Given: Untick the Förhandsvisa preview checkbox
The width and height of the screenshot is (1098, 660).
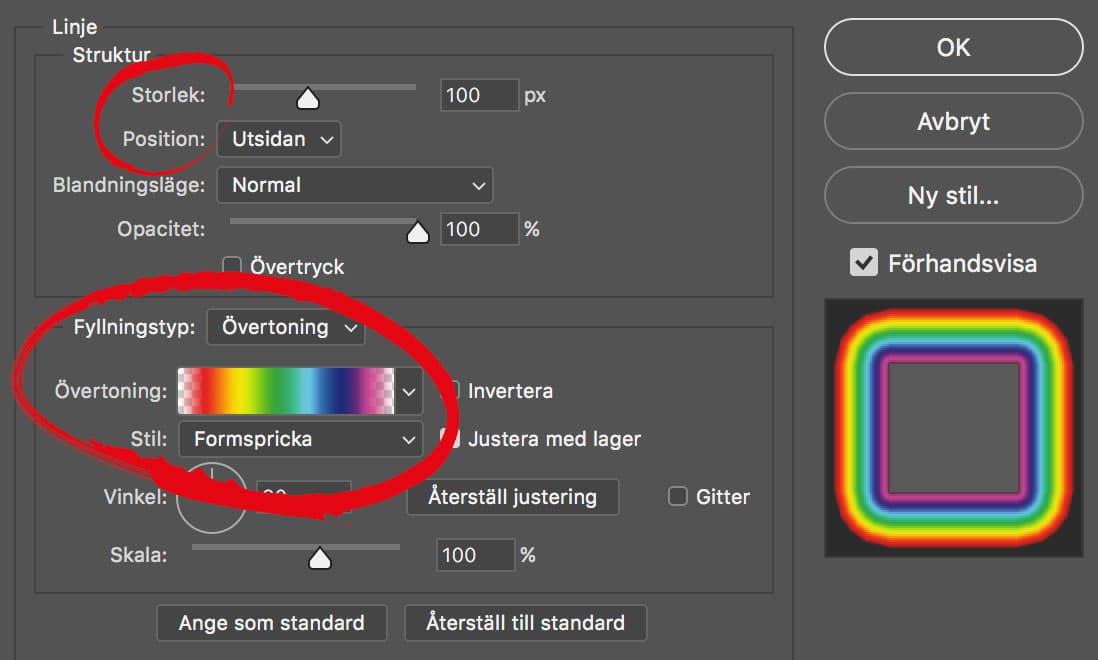Looking at the screenshot, I should pyautogui.click(x=864, y=262).
